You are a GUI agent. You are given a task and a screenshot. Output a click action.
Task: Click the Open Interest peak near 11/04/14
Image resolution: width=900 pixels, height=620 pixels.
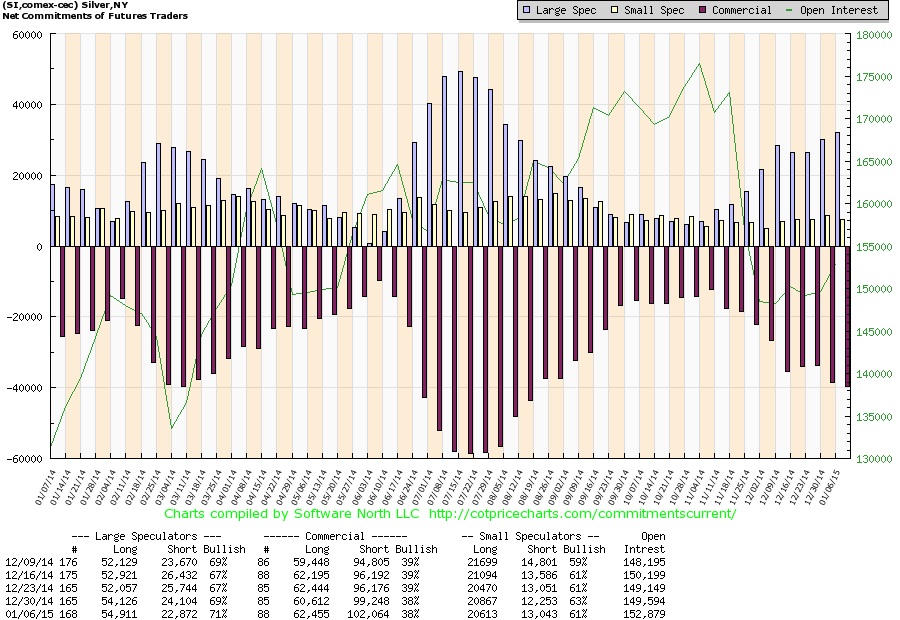pos(699,64)
